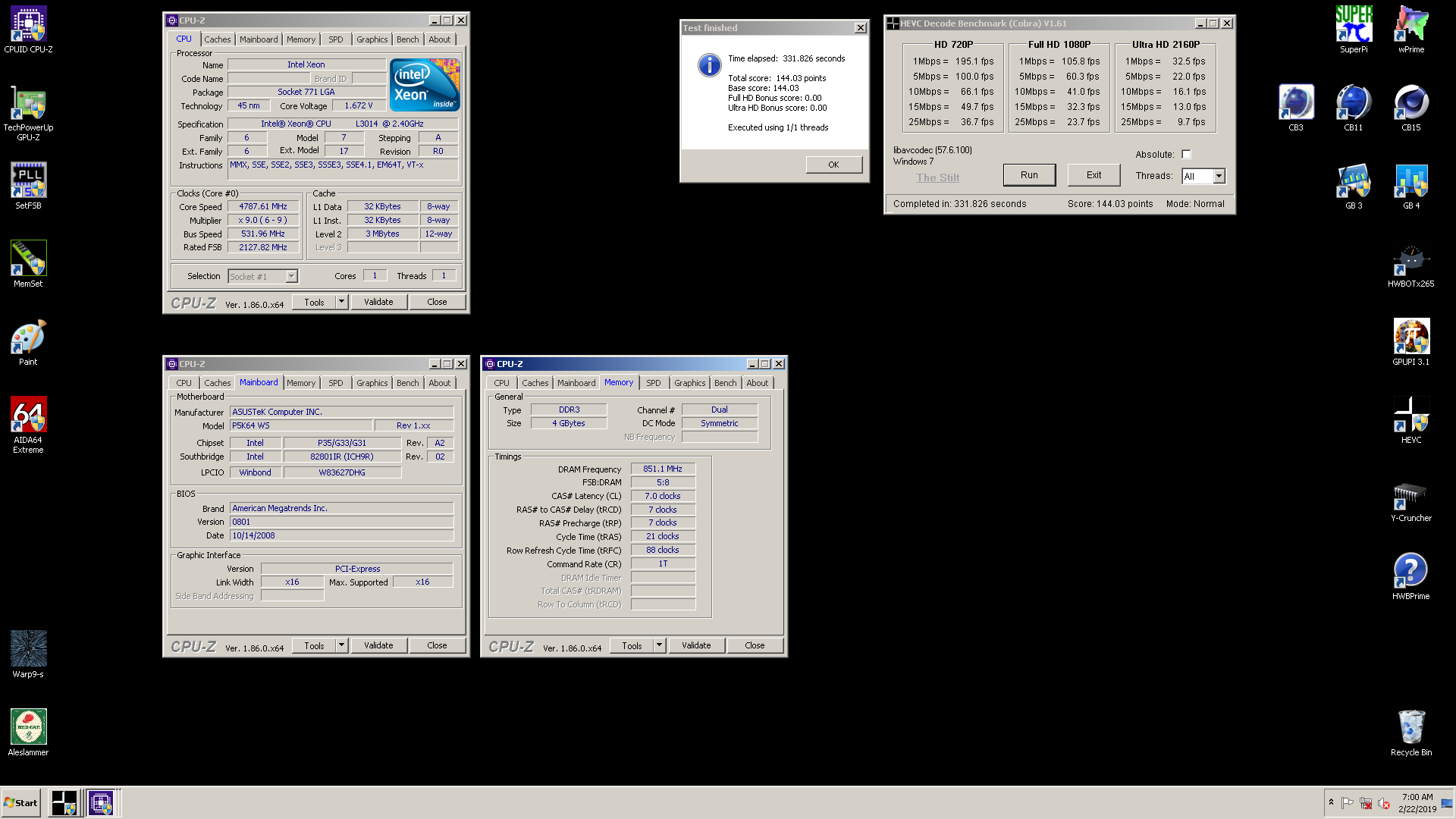
Task: Expand Tools arrow in CPU-Z Memory window
Action: [x=659, y=645]
